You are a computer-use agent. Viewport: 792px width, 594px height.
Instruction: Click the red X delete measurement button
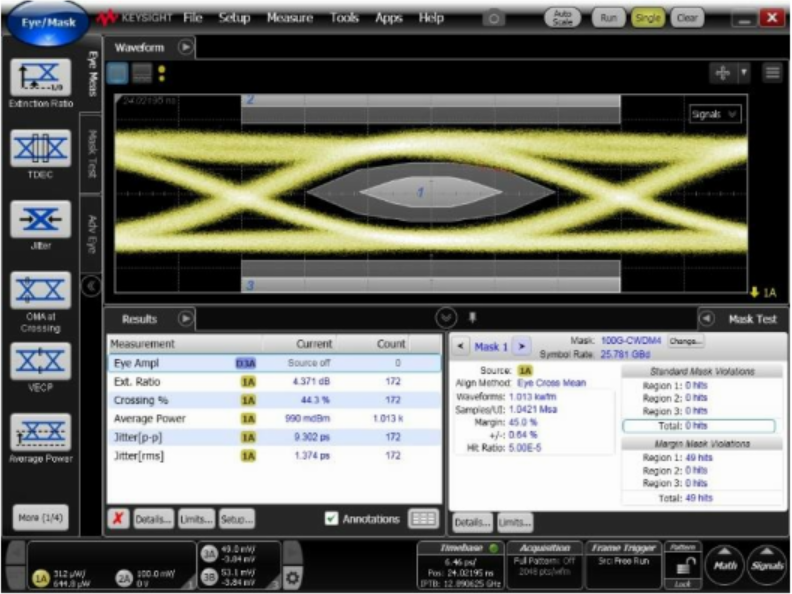point(118,519)
